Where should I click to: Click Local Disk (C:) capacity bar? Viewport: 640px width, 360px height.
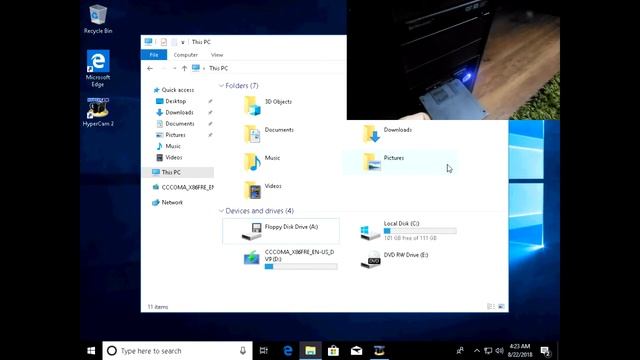pyautogui.click(x=420, y=231)
